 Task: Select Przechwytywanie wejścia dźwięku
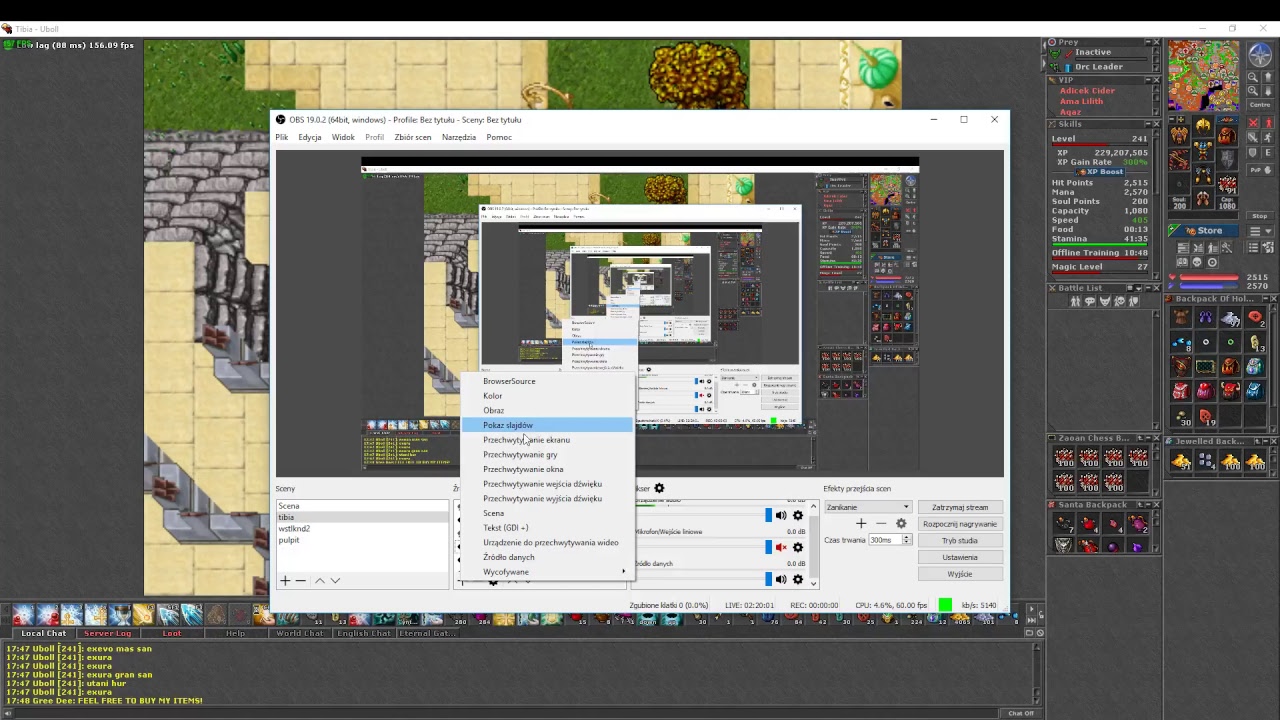[x=547, y=484]
